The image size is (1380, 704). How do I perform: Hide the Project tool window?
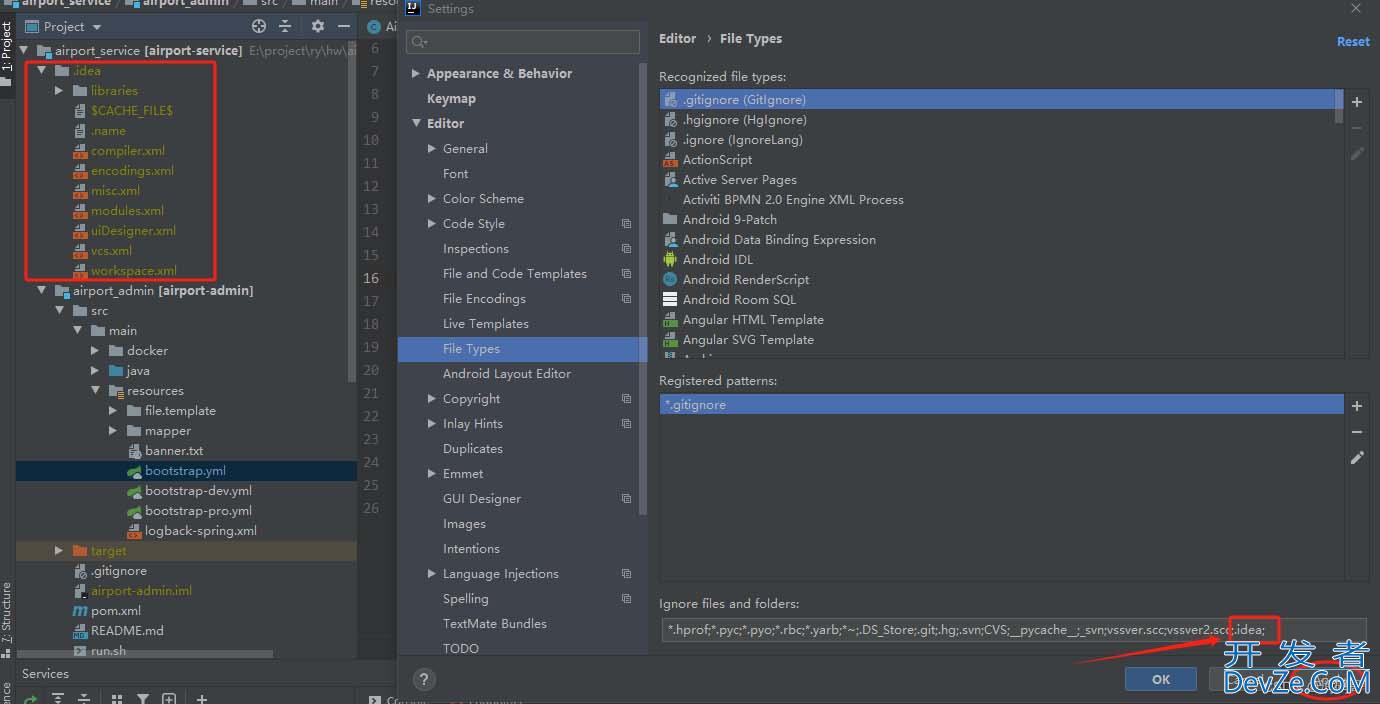342,26
